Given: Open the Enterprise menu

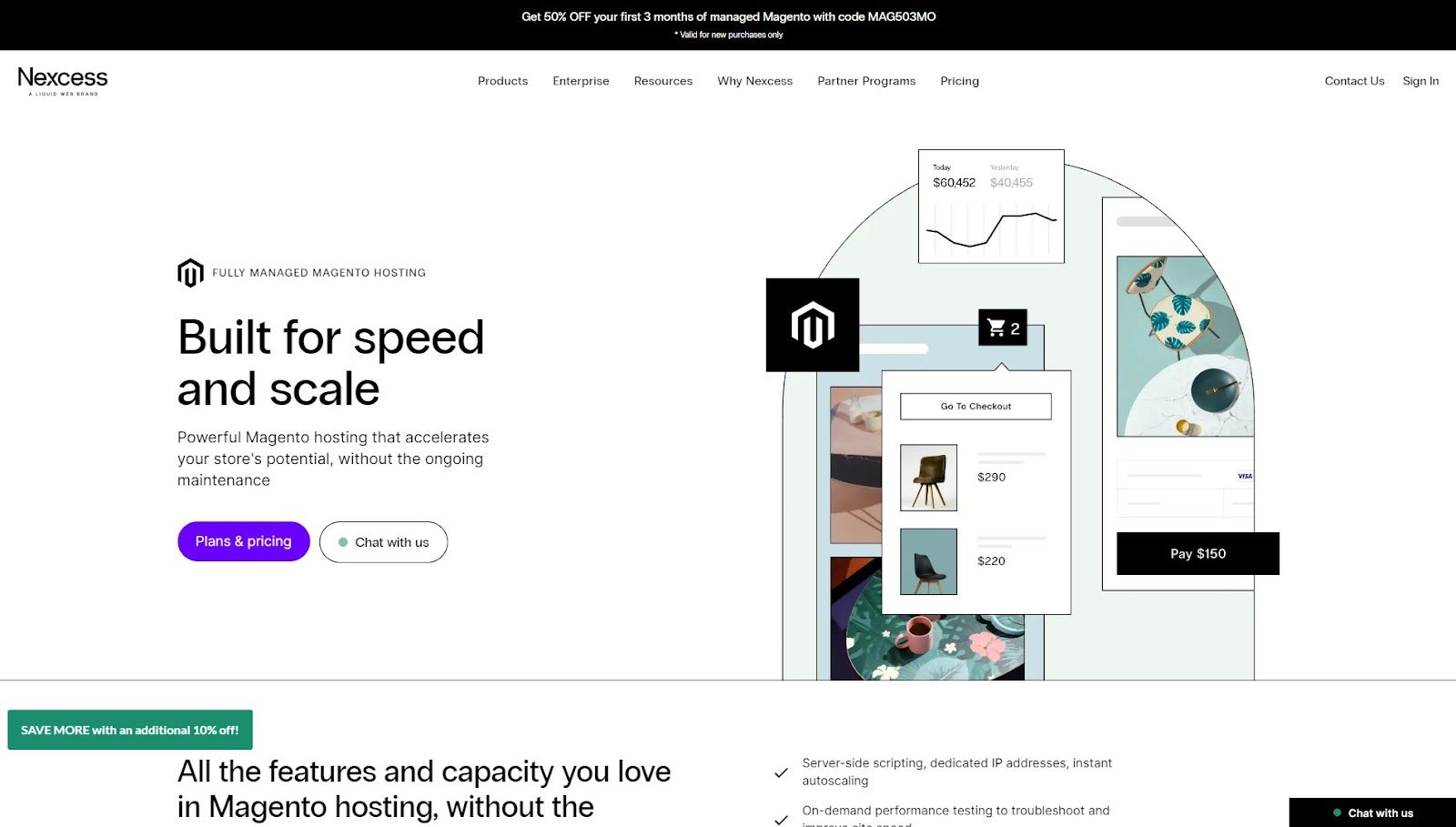Looking at the screenshot, I should pos(581,81).
